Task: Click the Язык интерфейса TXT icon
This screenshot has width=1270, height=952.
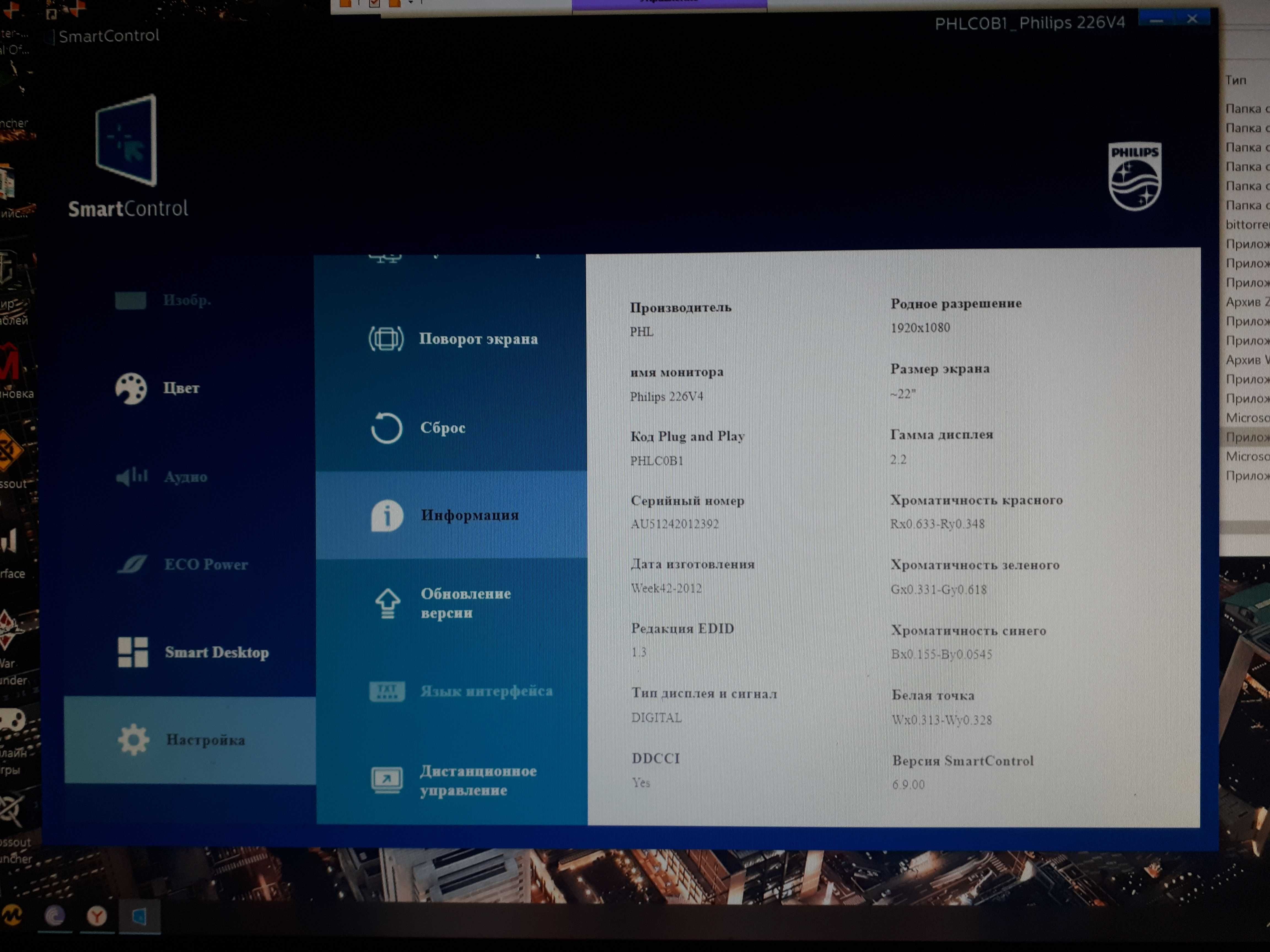Action: (x=387, y=691)
